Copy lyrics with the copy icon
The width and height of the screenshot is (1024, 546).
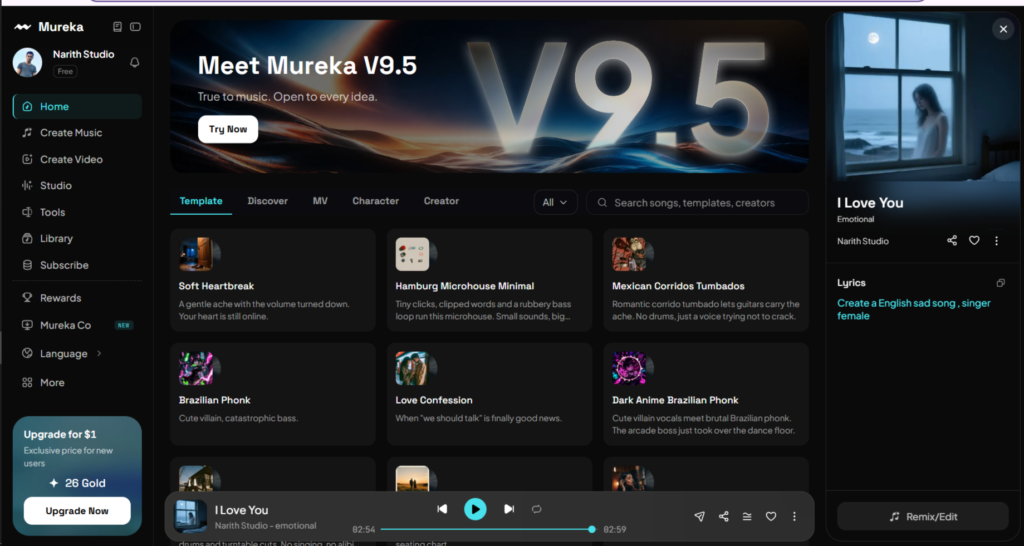pyautogui.click(x=1000, y=283)
